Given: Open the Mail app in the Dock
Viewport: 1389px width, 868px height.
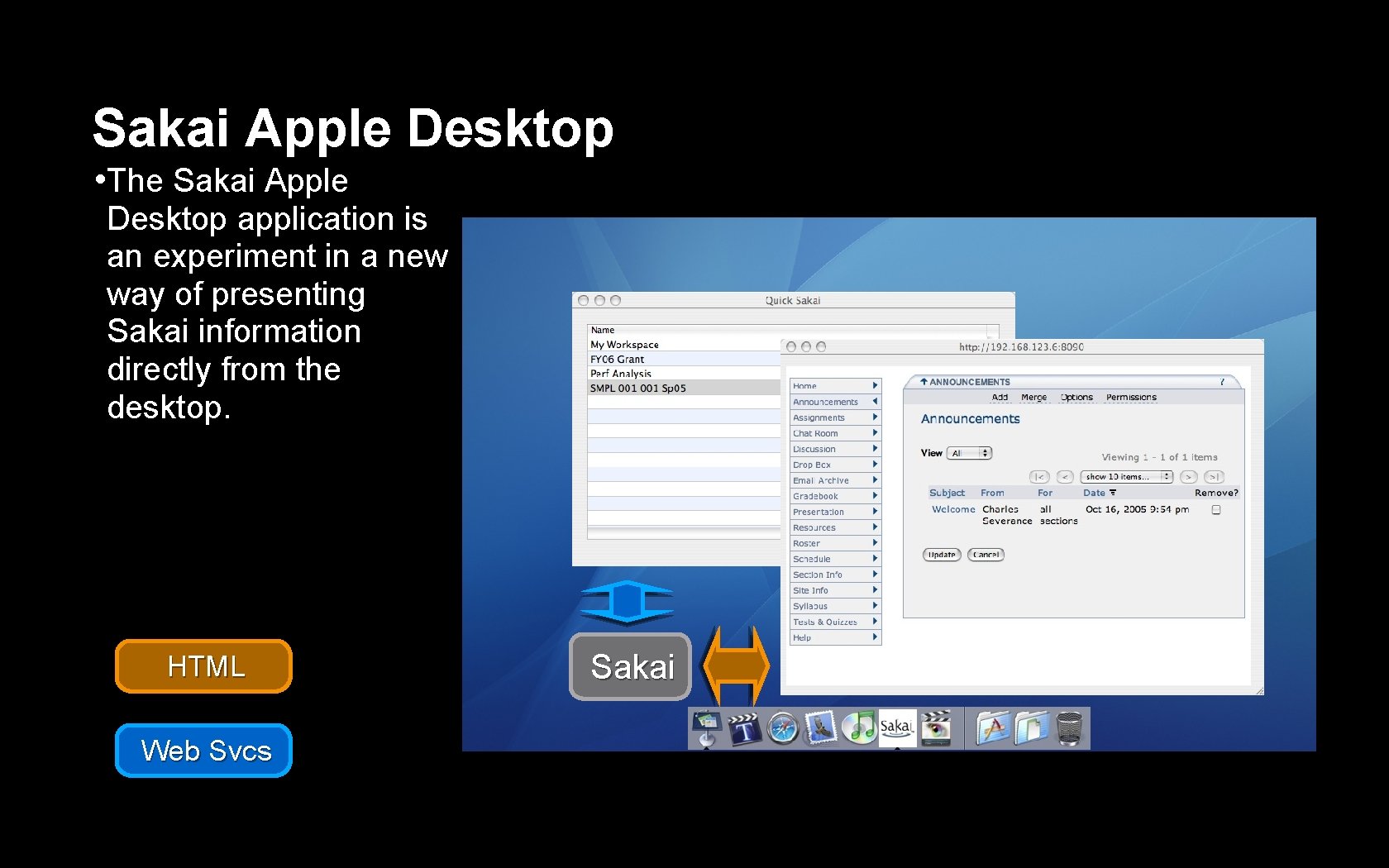Looking at the screenshot, I should 820,728.
